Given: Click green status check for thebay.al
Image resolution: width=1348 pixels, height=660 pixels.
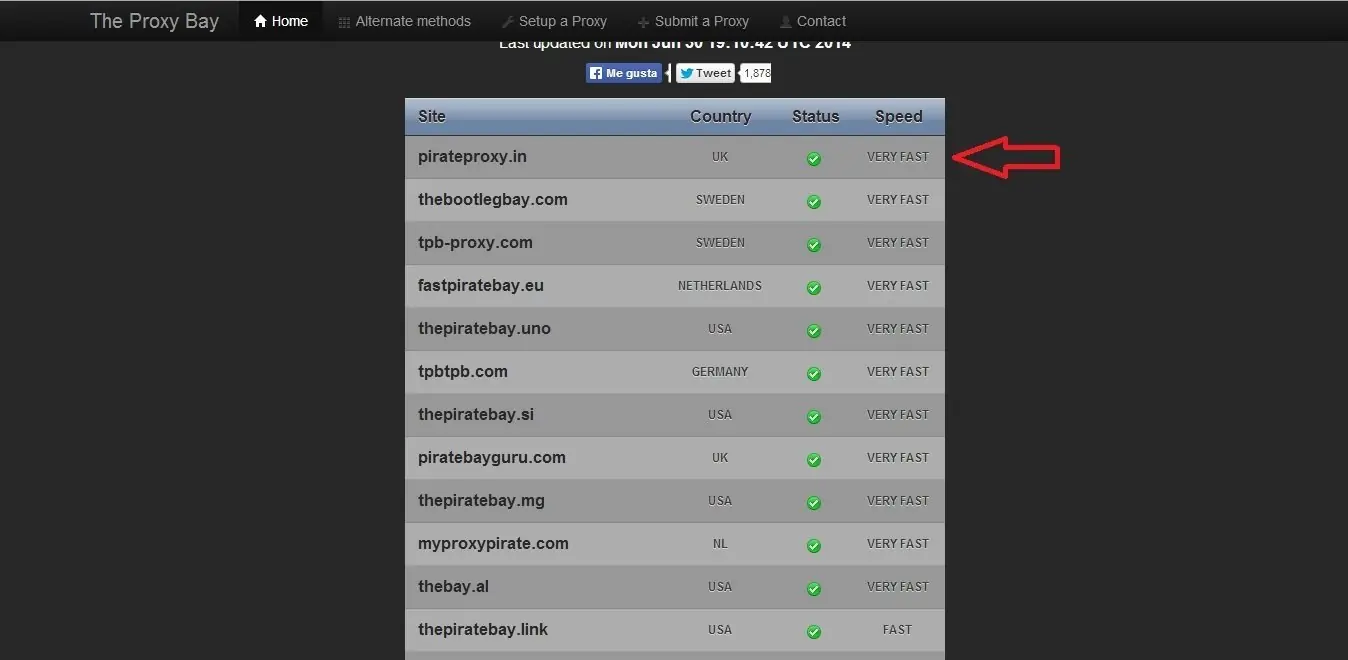Looking at the screenshot, I should click(814, 589).
